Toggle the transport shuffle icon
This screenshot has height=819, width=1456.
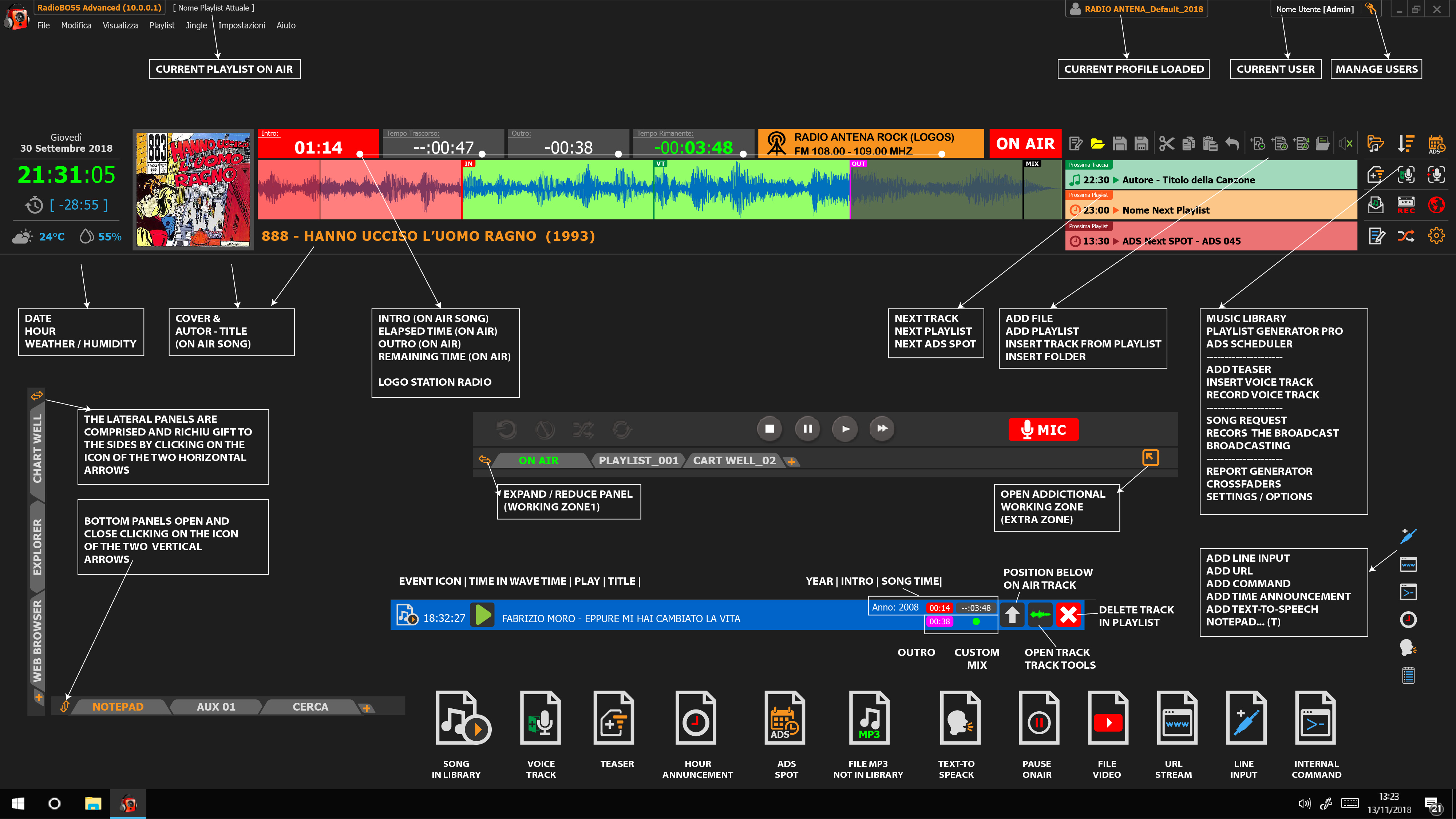(x=583, y=430)
